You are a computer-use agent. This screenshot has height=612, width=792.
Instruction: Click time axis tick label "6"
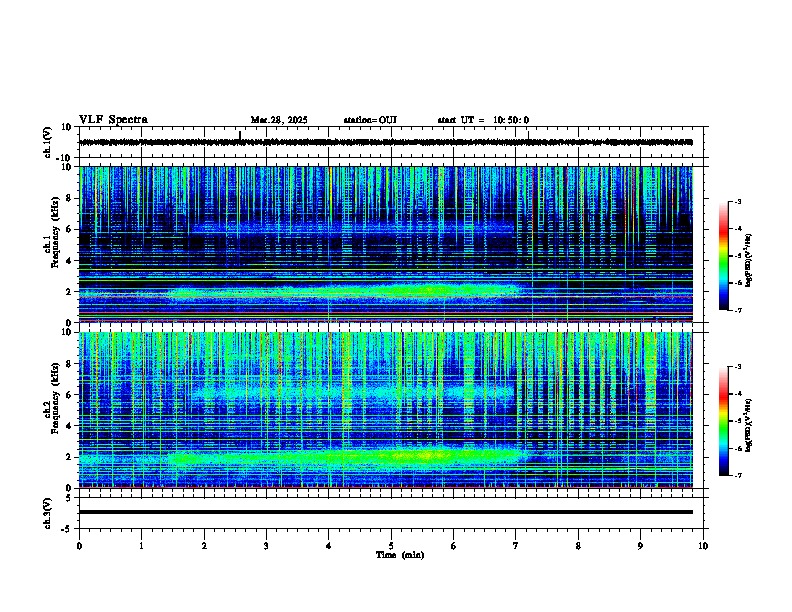tap(454, 546)
